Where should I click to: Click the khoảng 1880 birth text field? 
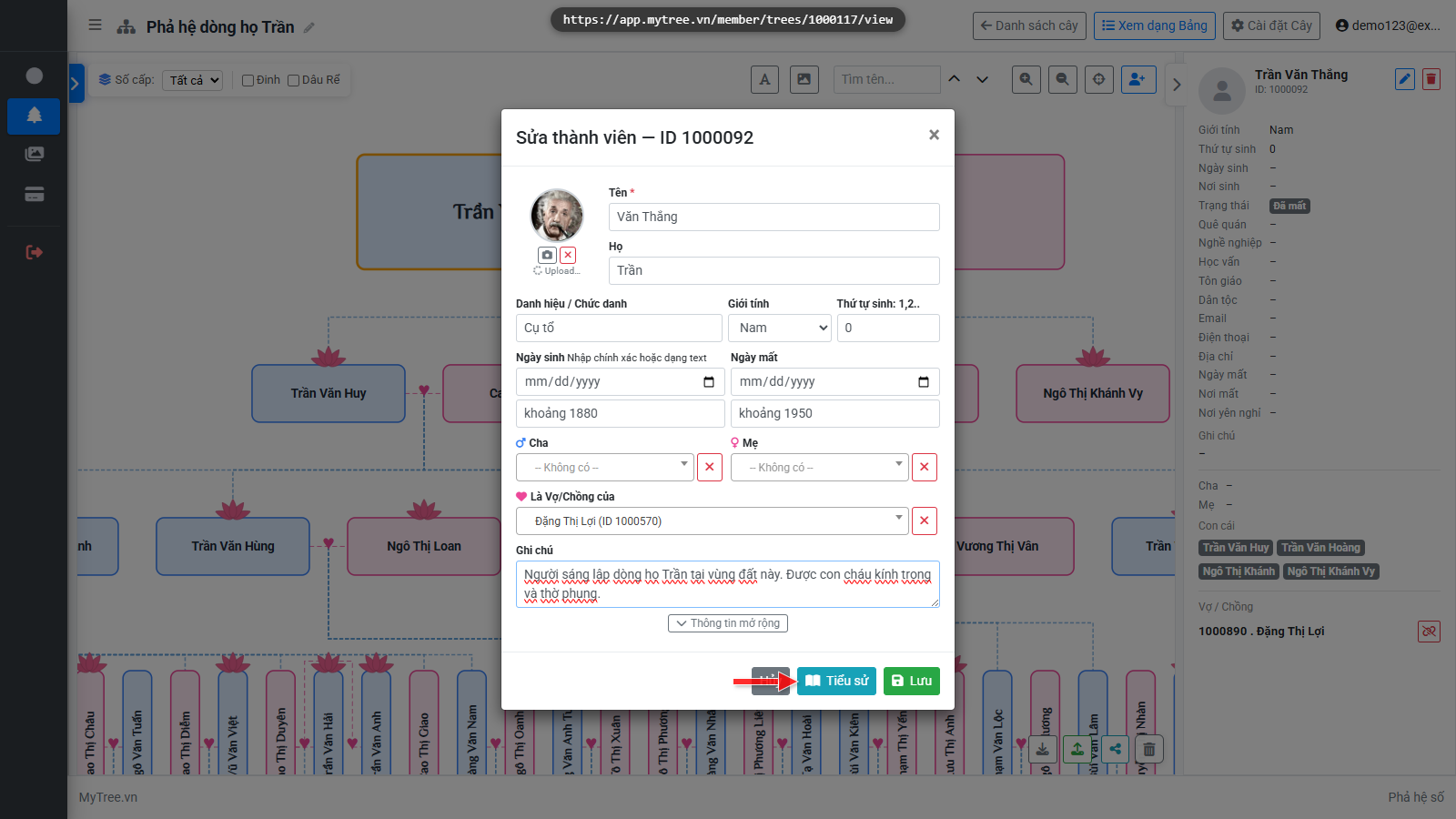coord(621,413)
